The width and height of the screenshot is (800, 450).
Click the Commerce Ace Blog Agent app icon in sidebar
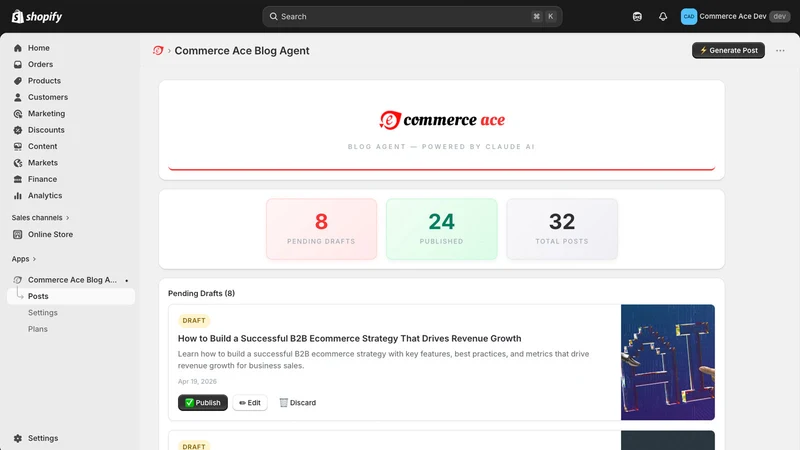18,280
